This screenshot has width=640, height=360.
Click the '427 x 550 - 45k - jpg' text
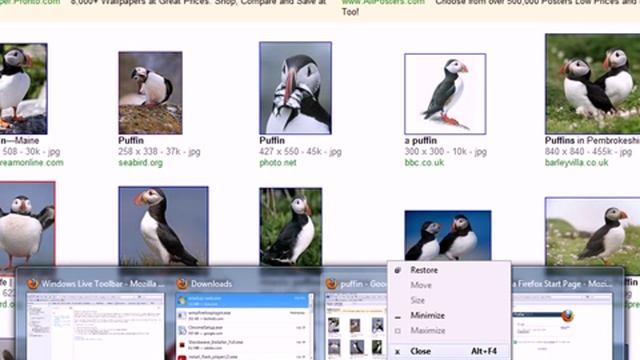(300, 152)
